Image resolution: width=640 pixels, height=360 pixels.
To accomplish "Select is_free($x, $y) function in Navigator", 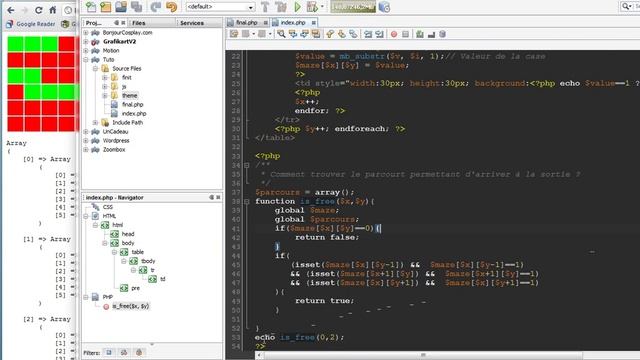I will 130,306.
